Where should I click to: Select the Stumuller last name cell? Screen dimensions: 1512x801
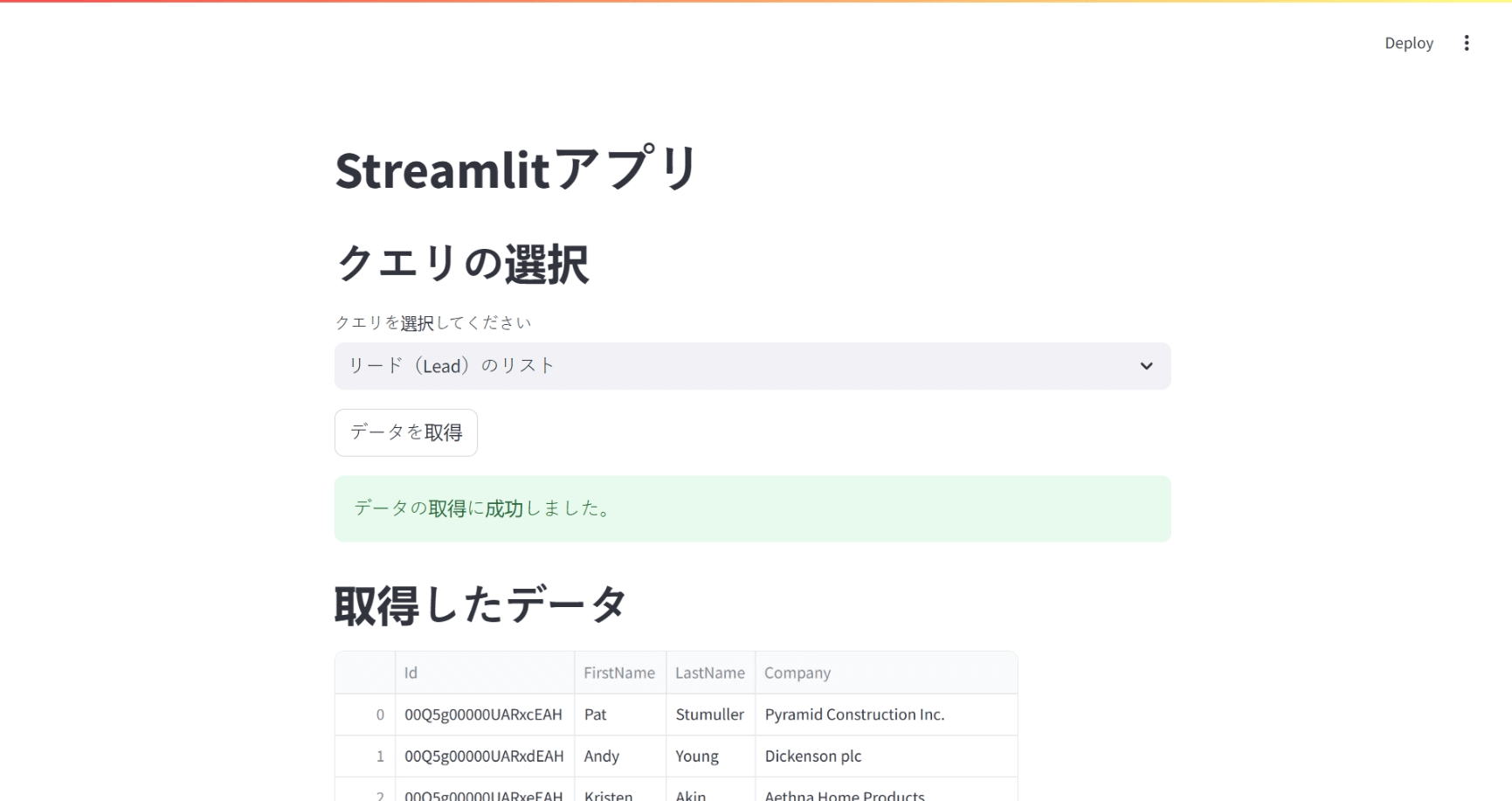point(709,715)
